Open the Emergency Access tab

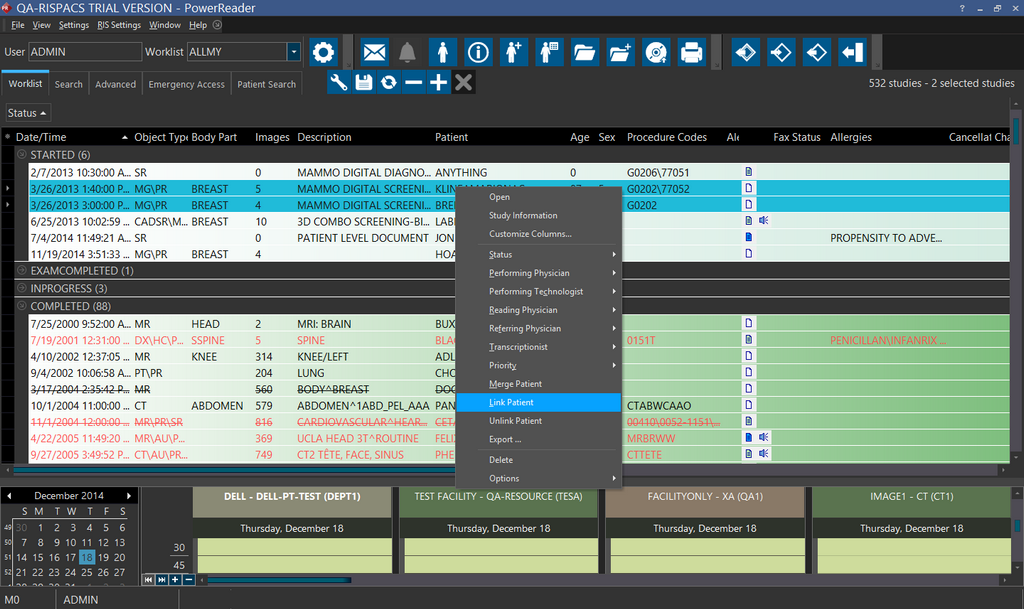(x=186, y=85)
